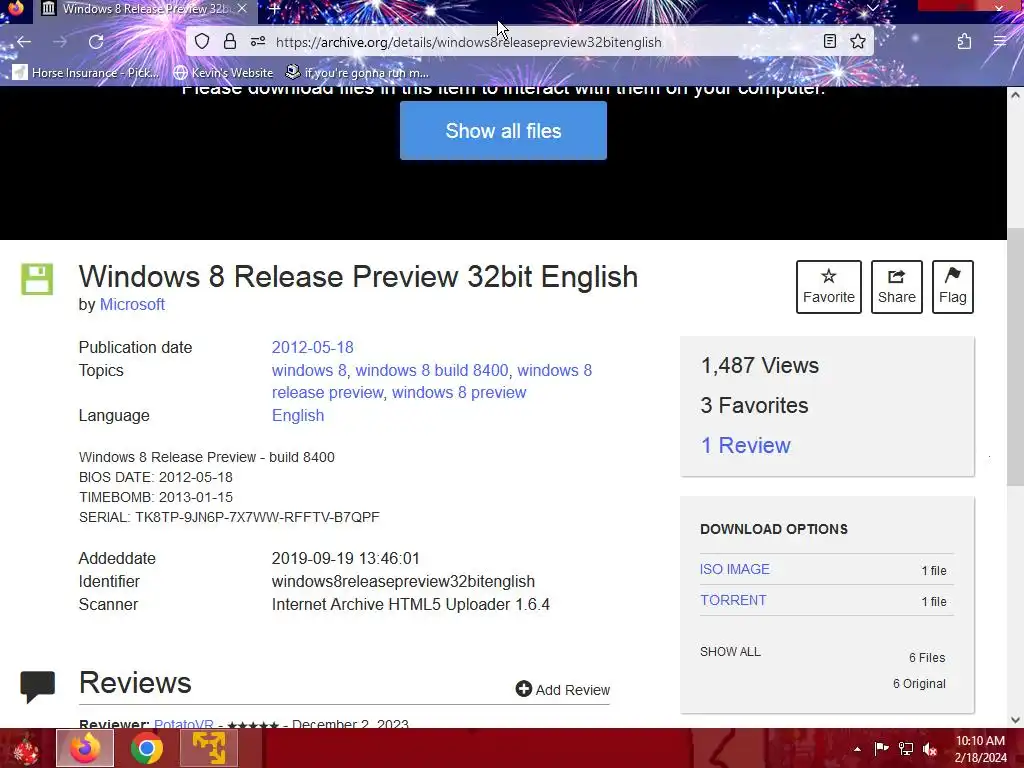Click the Favorite button
The height and width of the screenshot is (768, 1024).
click(x=829, y=287)
